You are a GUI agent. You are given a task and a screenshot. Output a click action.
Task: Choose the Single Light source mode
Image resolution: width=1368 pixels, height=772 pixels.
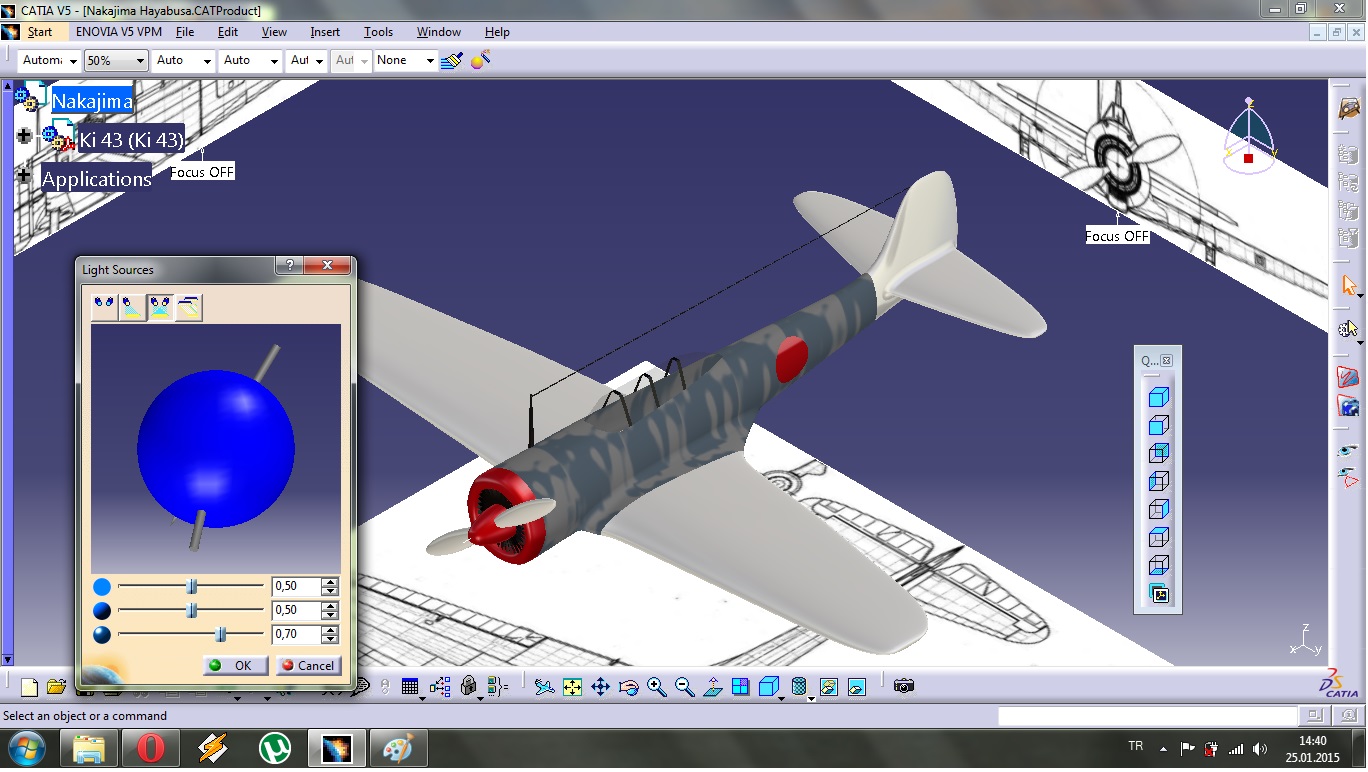click(132, 306)
